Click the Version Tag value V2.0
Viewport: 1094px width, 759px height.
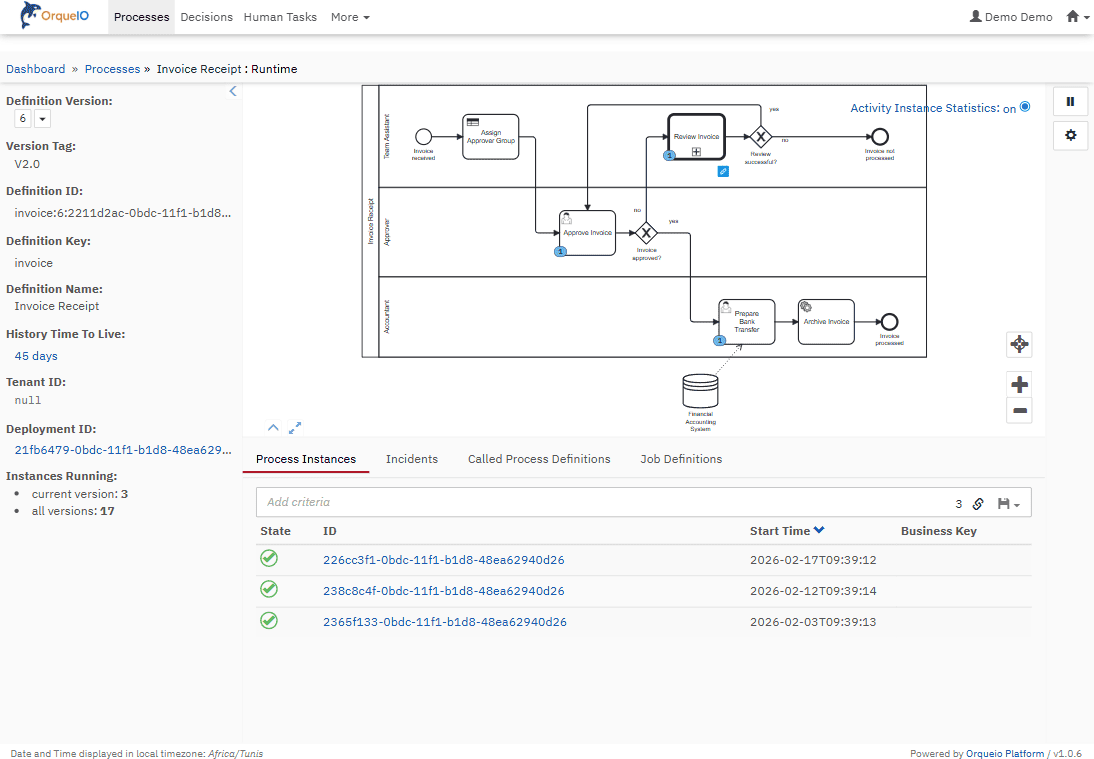coord(27,164)
